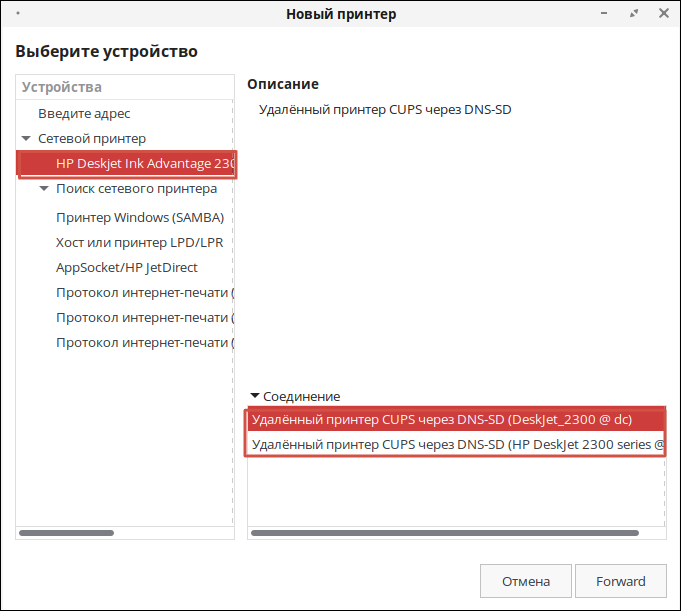Maximize the Новый принтер window
The height and width of the screenshot is (611, 681).
tap(634, 14)
